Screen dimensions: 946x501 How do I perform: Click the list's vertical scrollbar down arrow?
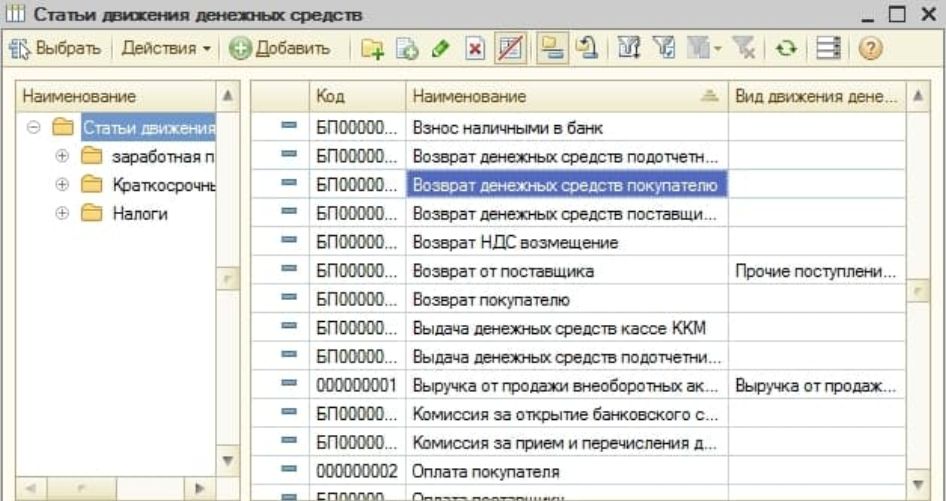(x=918, y=483)
